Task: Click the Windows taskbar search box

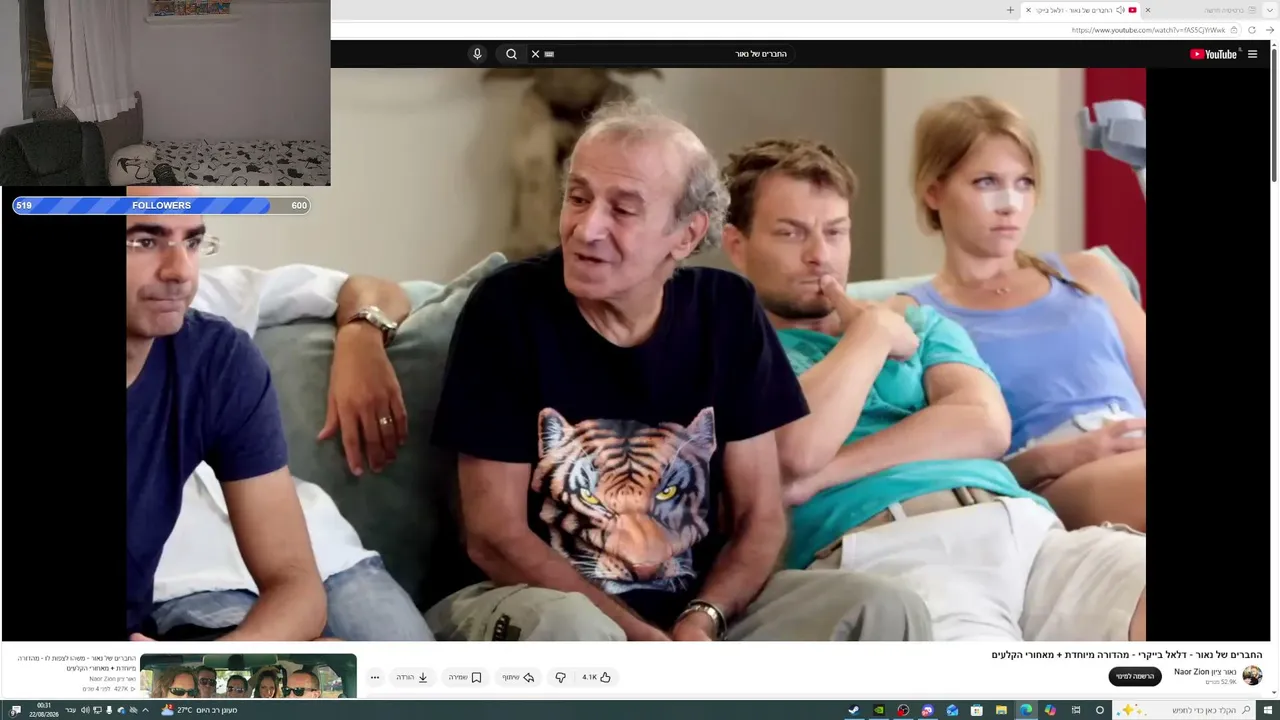Action: pyautogui.click(x=1185, y=710)
